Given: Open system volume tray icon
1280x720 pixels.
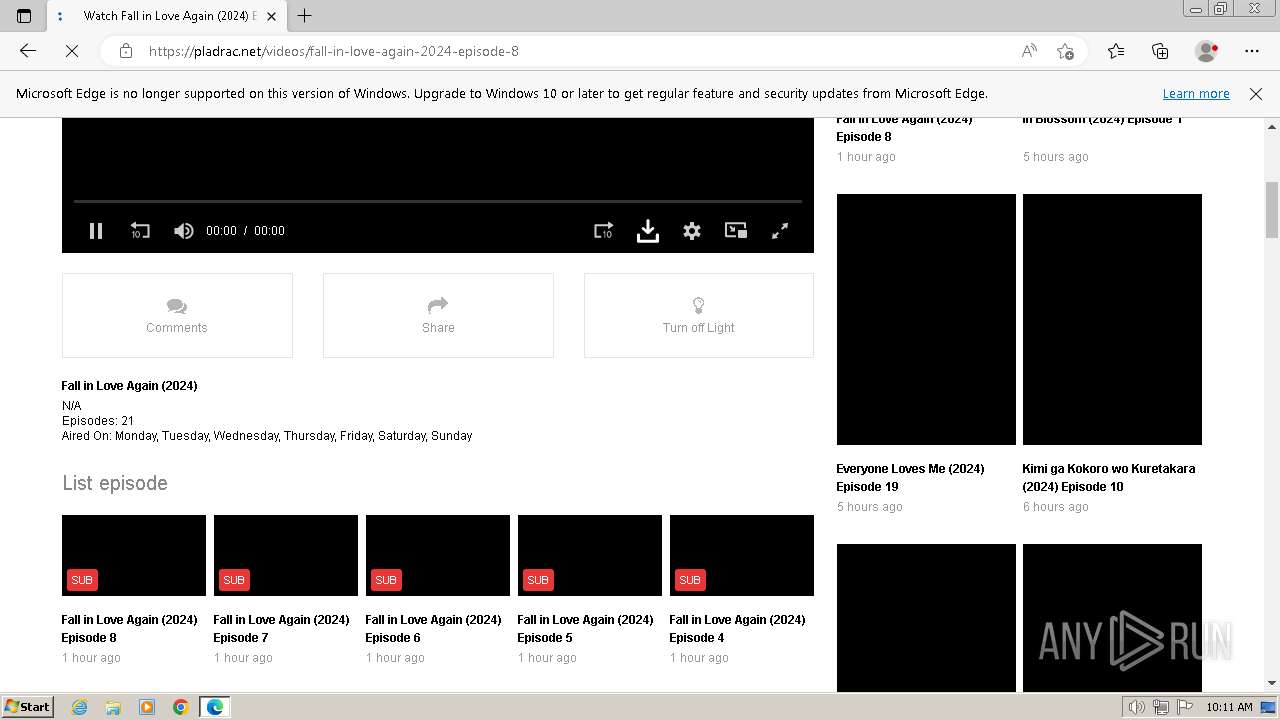Looking at the screenshot, I should pos(1136,707).
